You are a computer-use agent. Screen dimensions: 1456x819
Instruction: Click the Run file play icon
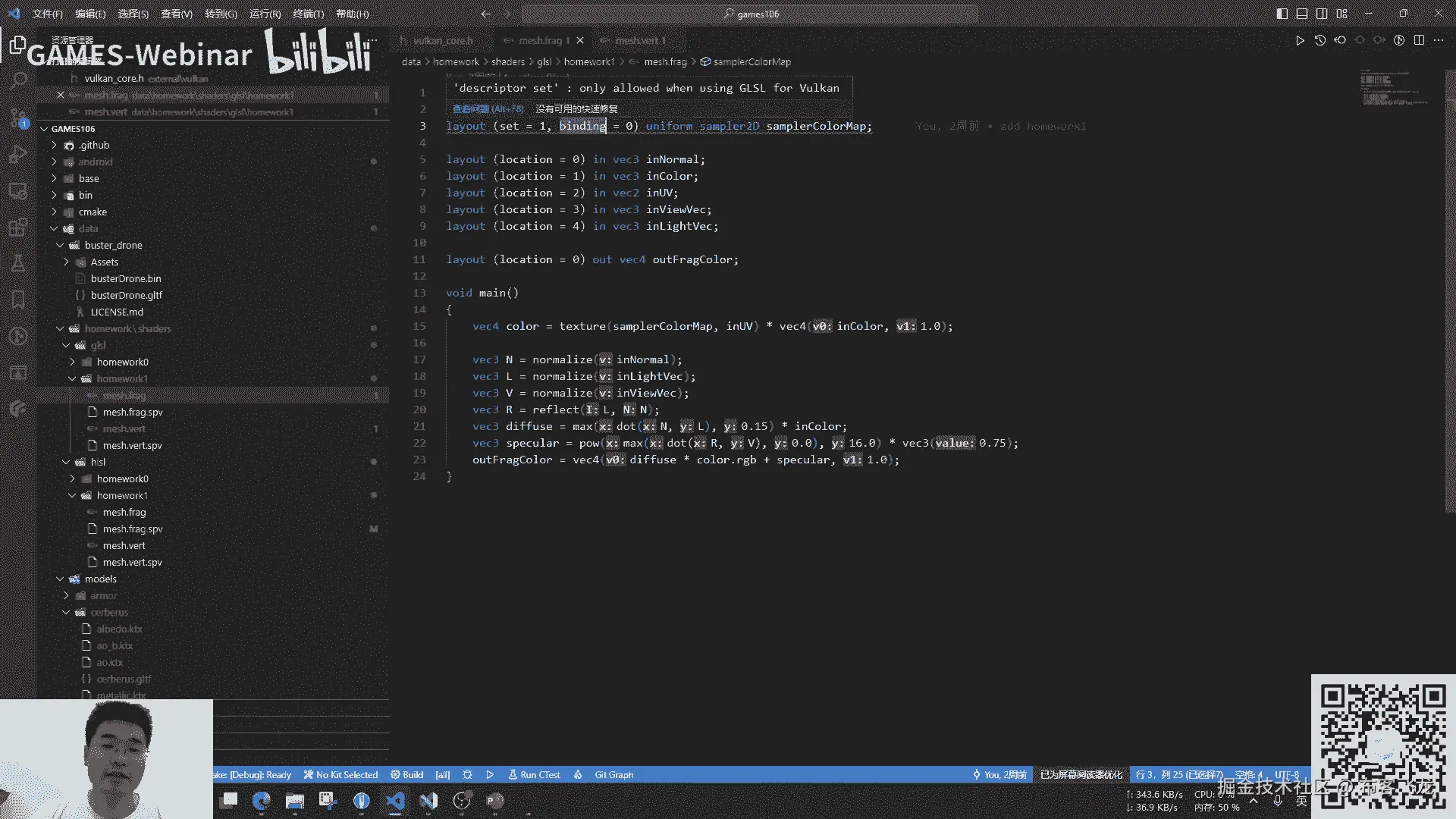(x=1300, y=40)
